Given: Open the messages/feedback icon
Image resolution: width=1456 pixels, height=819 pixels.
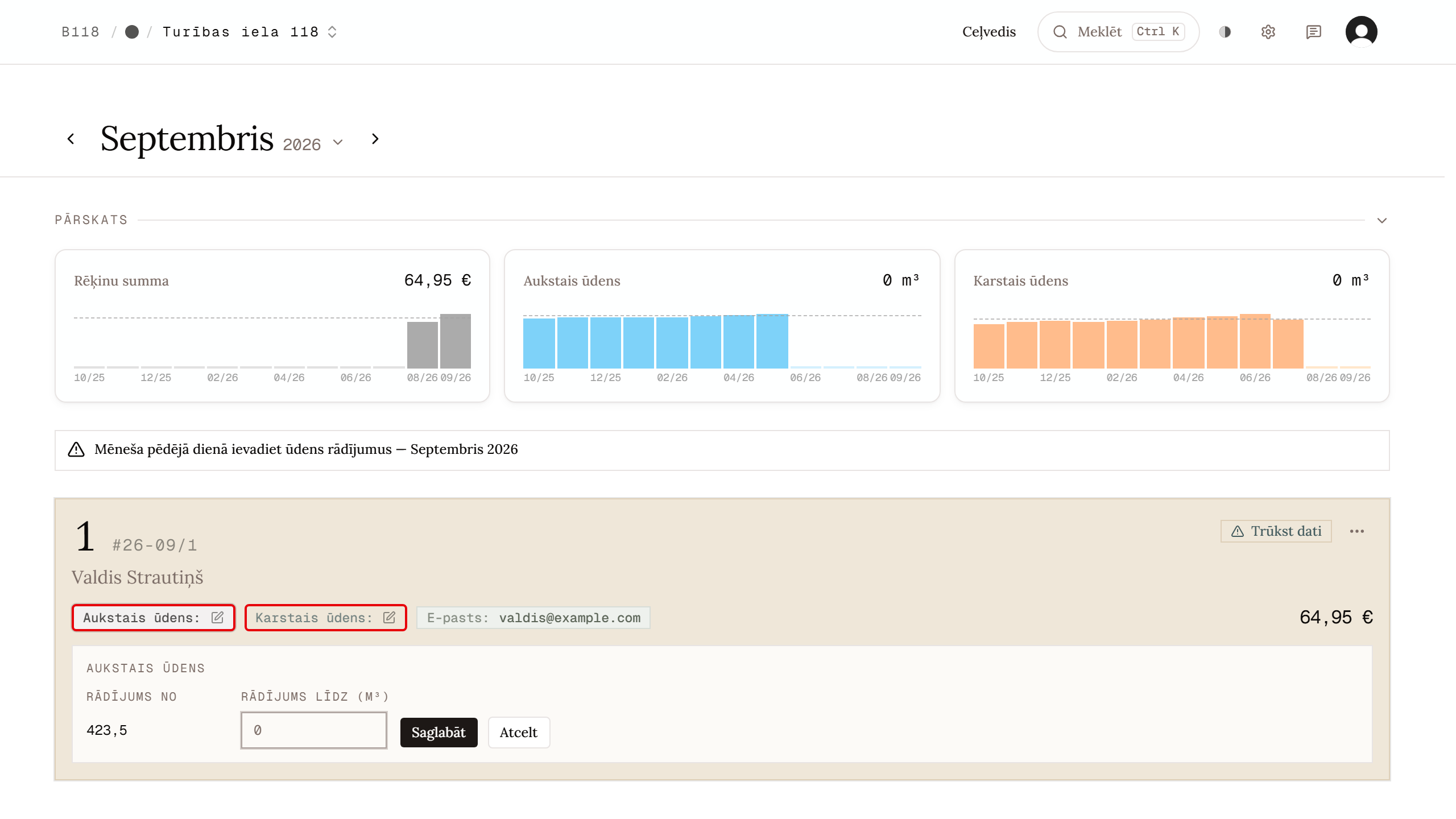Looking at the screenshot, I should (x=1313, y=32).
